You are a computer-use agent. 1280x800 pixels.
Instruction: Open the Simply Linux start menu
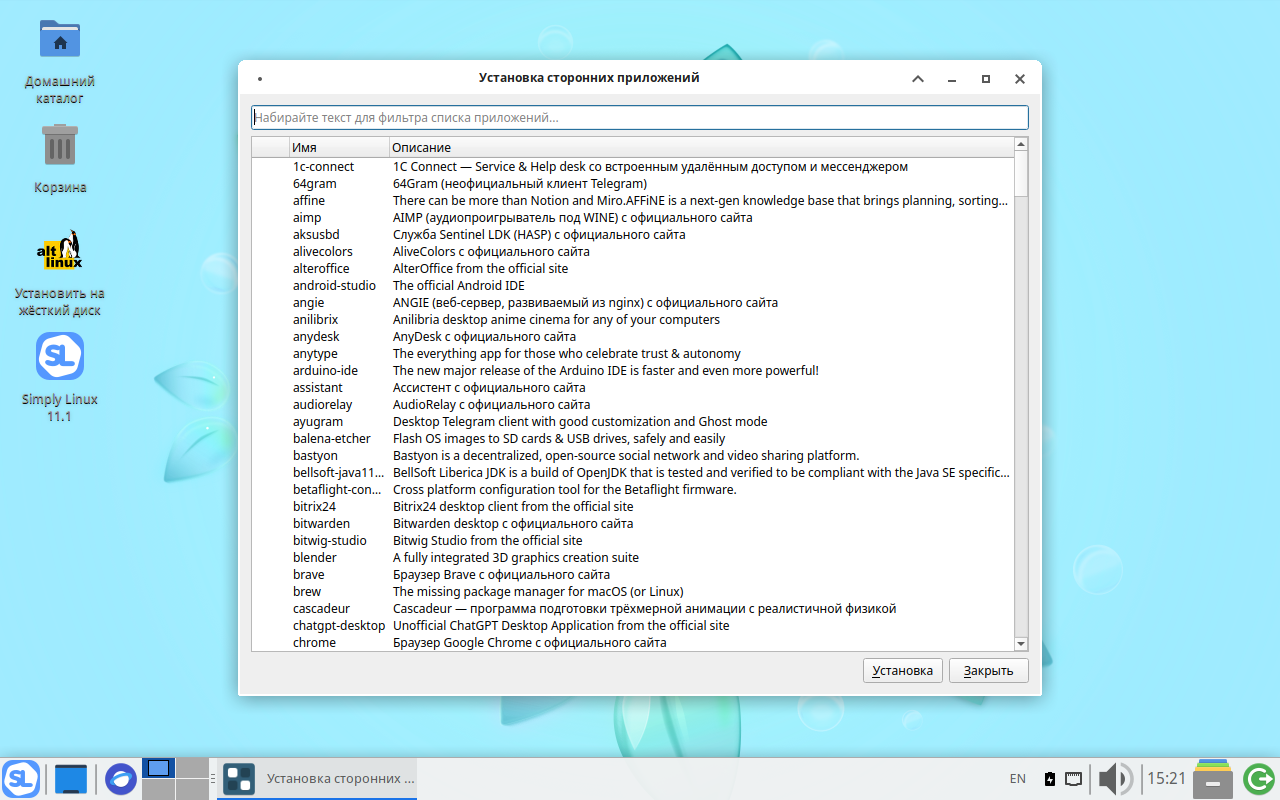(20, 777)
